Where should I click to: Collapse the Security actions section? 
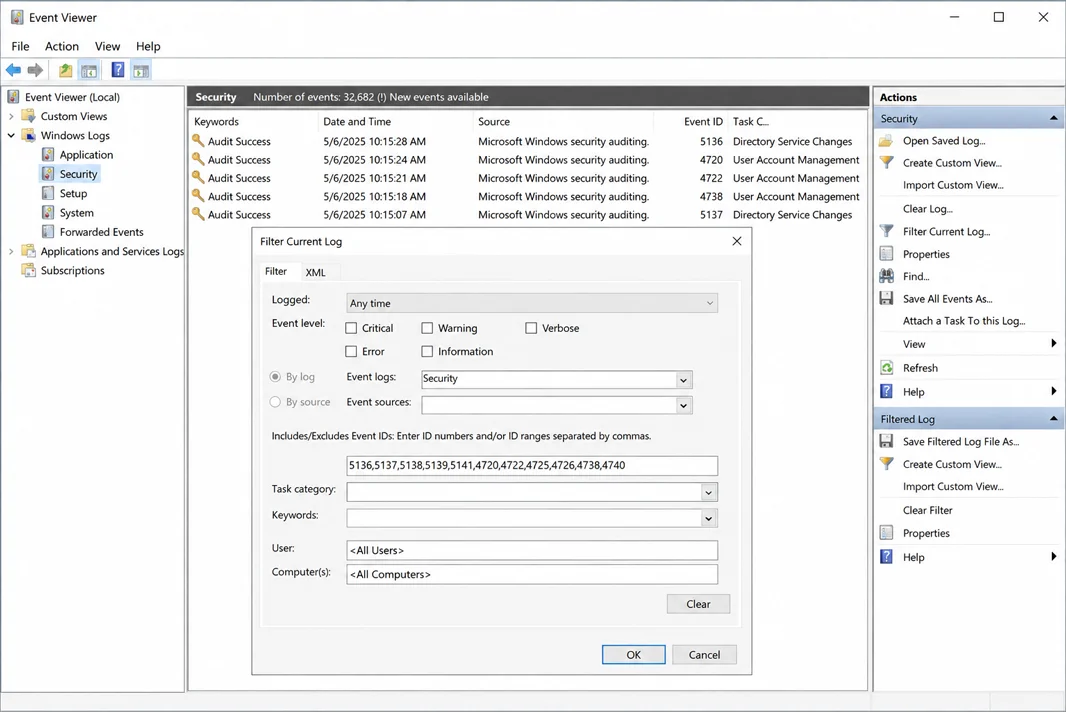[1053, 118]
